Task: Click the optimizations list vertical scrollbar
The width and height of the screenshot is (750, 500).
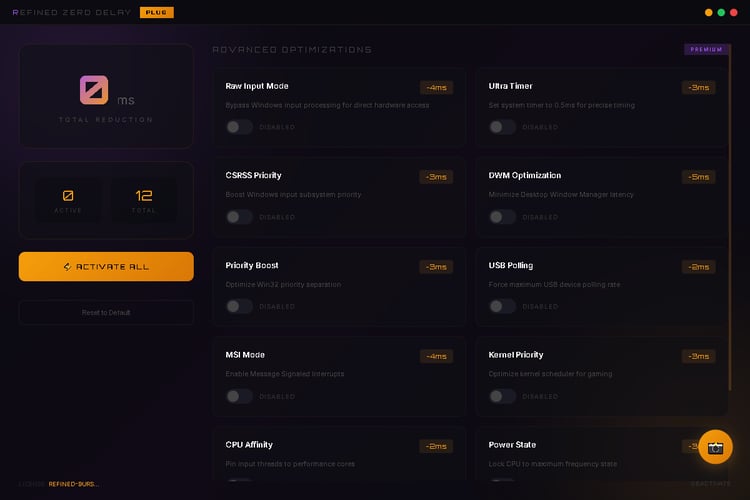Action: pyautogui.click(x=731, y=250)
